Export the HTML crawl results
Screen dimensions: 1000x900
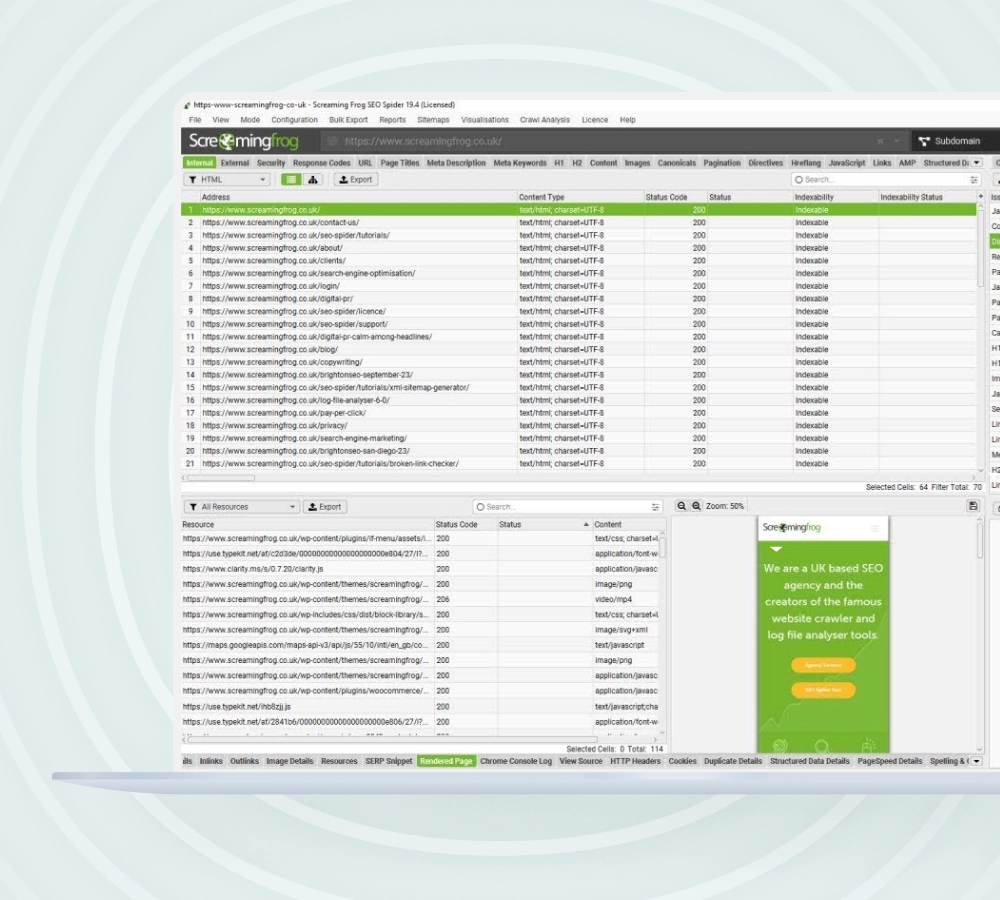click(356, 180)
